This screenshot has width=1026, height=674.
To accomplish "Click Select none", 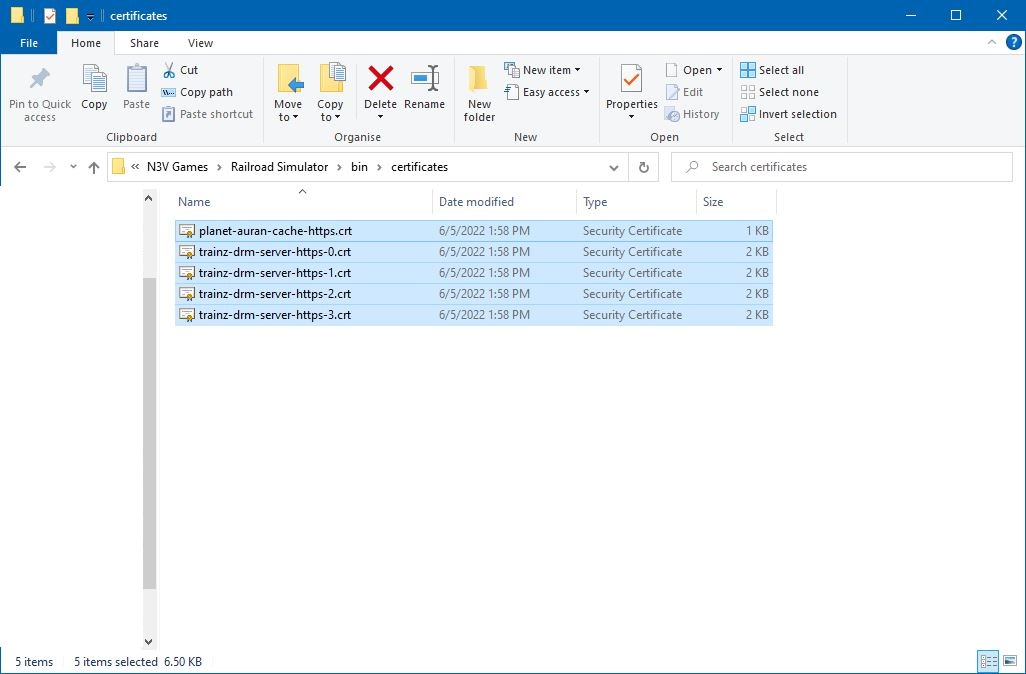I will click(x=779, y=92).
